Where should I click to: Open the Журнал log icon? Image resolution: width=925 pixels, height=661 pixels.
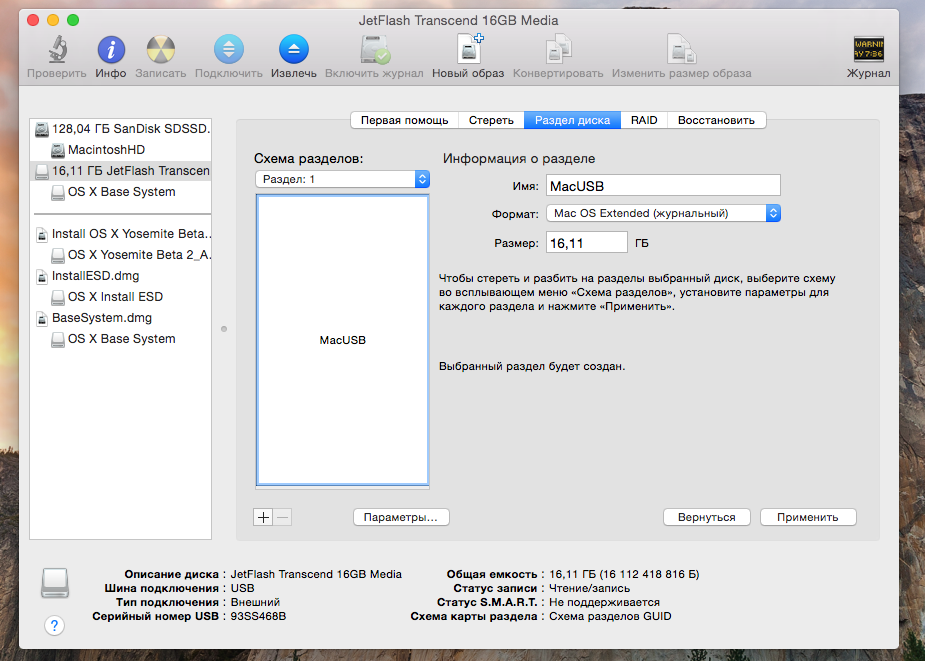pos(868,50)
